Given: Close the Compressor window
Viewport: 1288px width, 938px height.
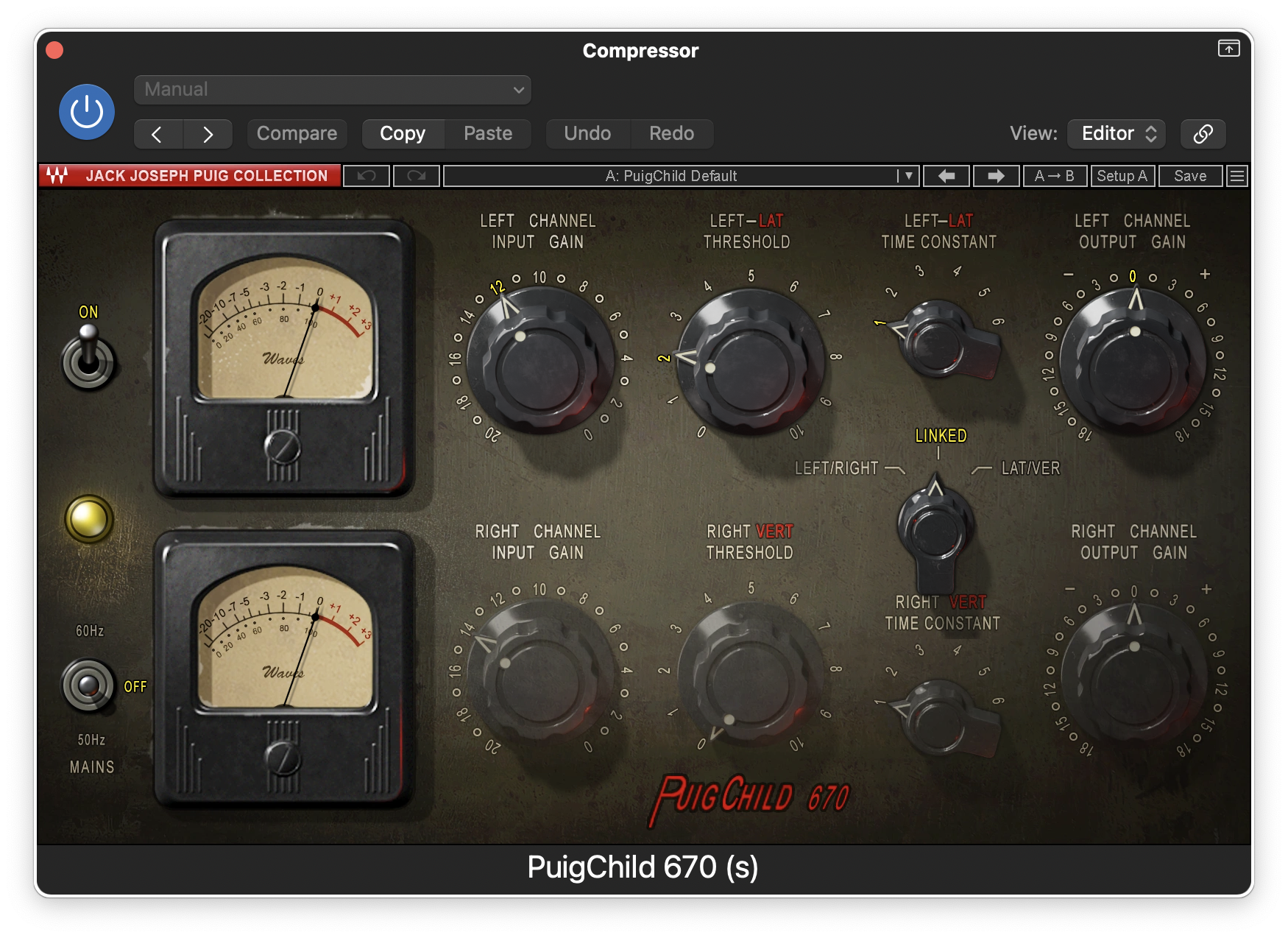Looking at the screenshot, I should pyautogui.click(x=54, y=50).
